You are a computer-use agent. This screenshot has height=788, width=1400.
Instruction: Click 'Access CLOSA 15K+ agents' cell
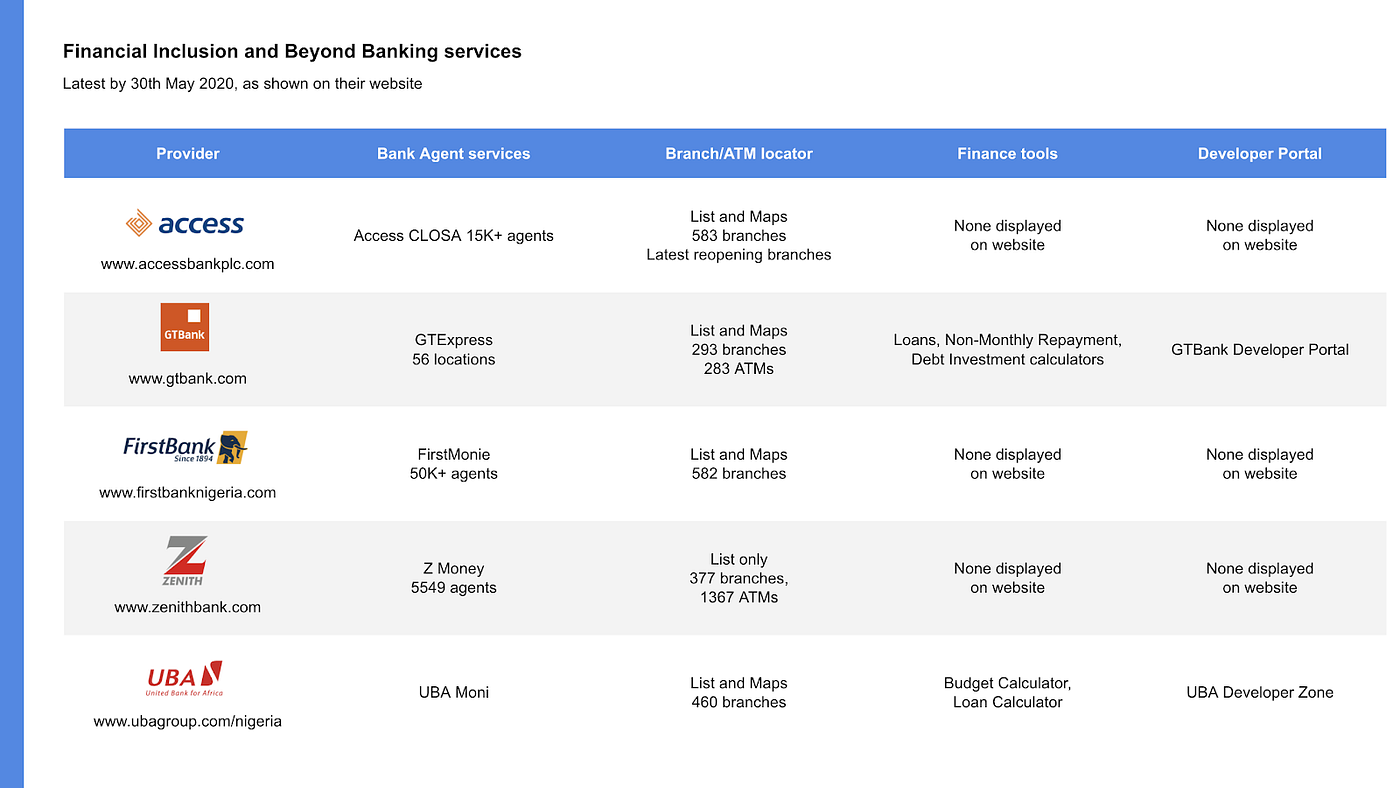click(454, 236)
